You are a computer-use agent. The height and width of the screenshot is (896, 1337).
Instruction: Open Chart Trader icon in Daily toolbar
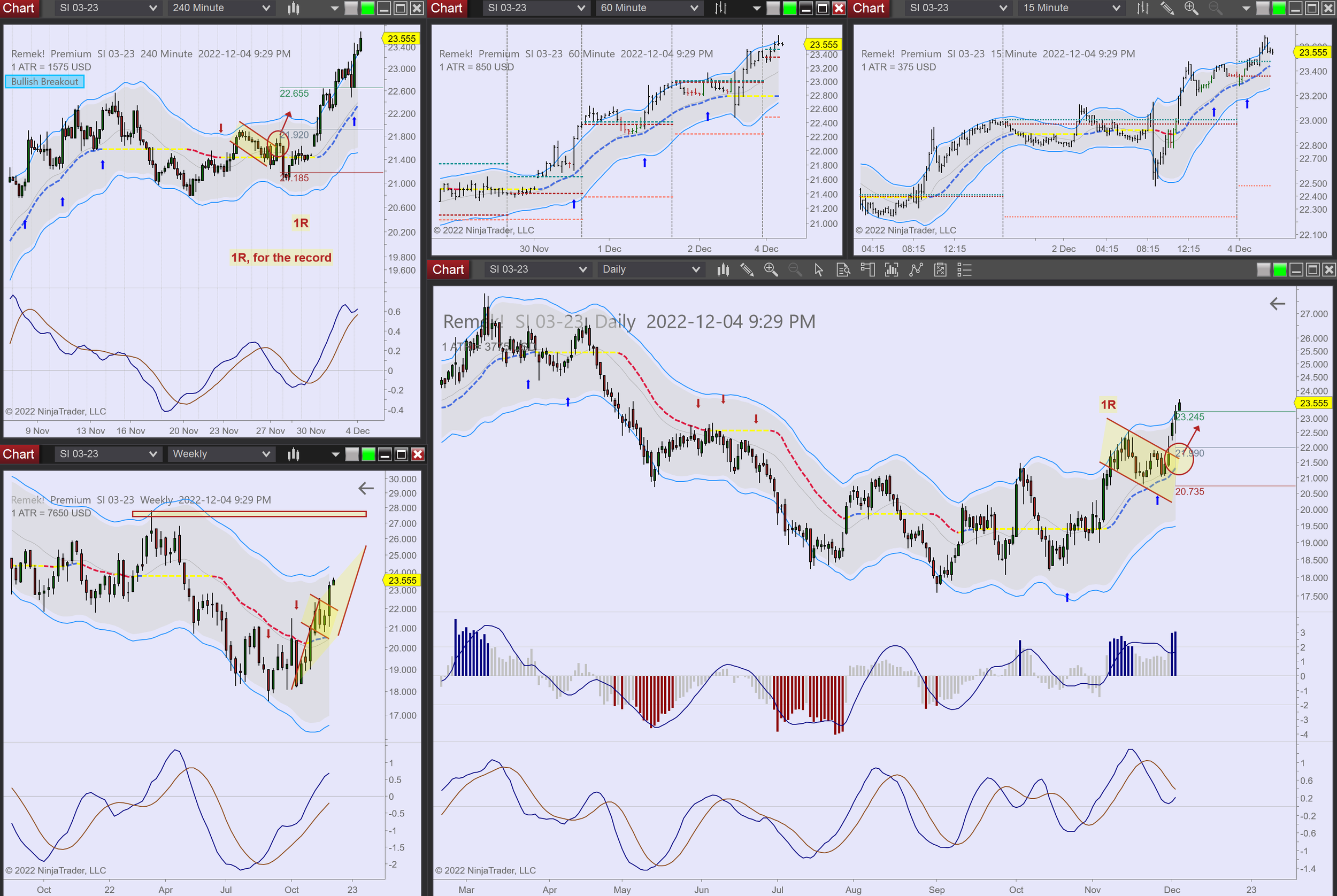[x=867, y=270]
